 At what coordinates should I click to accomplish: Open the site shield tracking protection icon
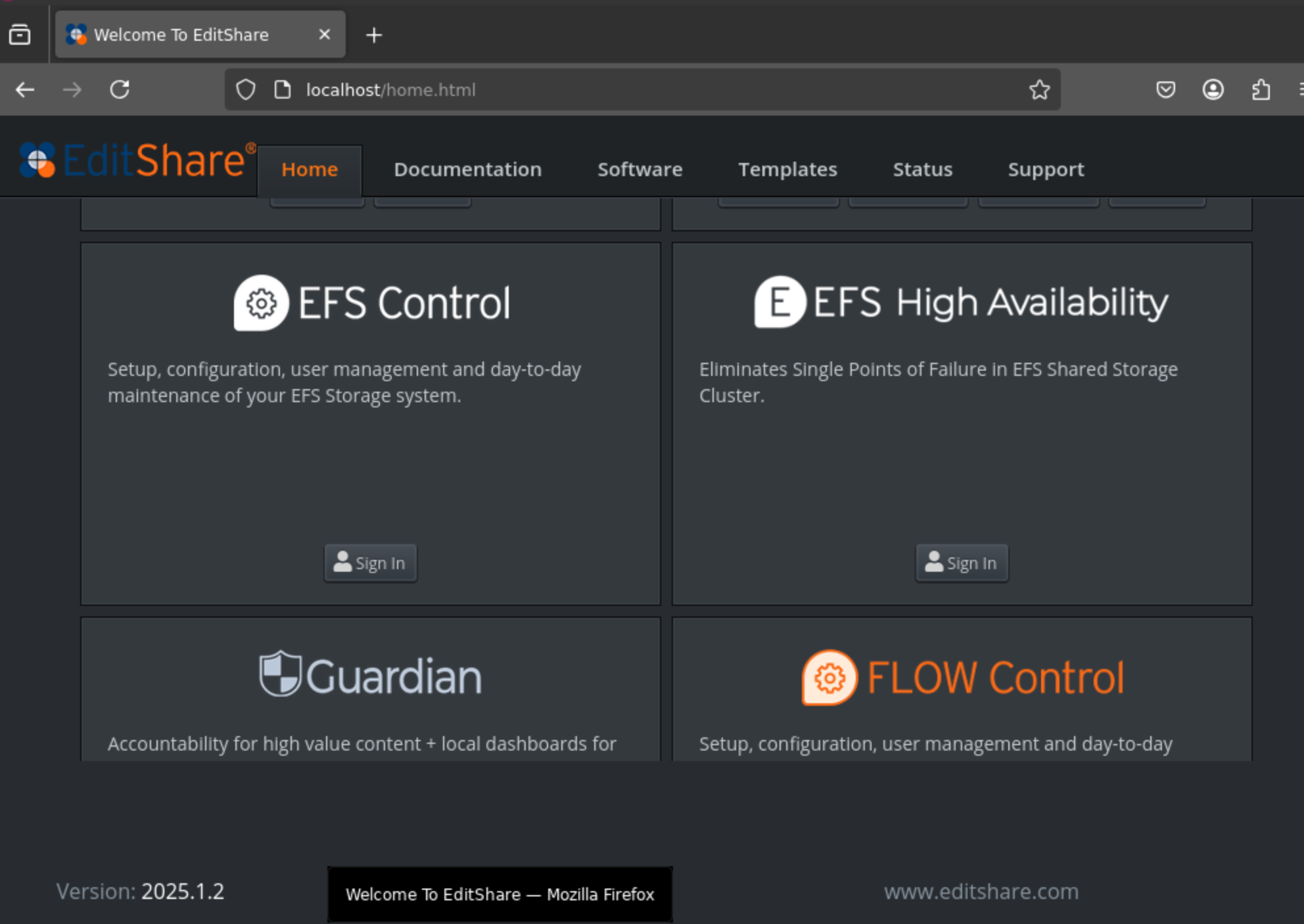point(246,89)
